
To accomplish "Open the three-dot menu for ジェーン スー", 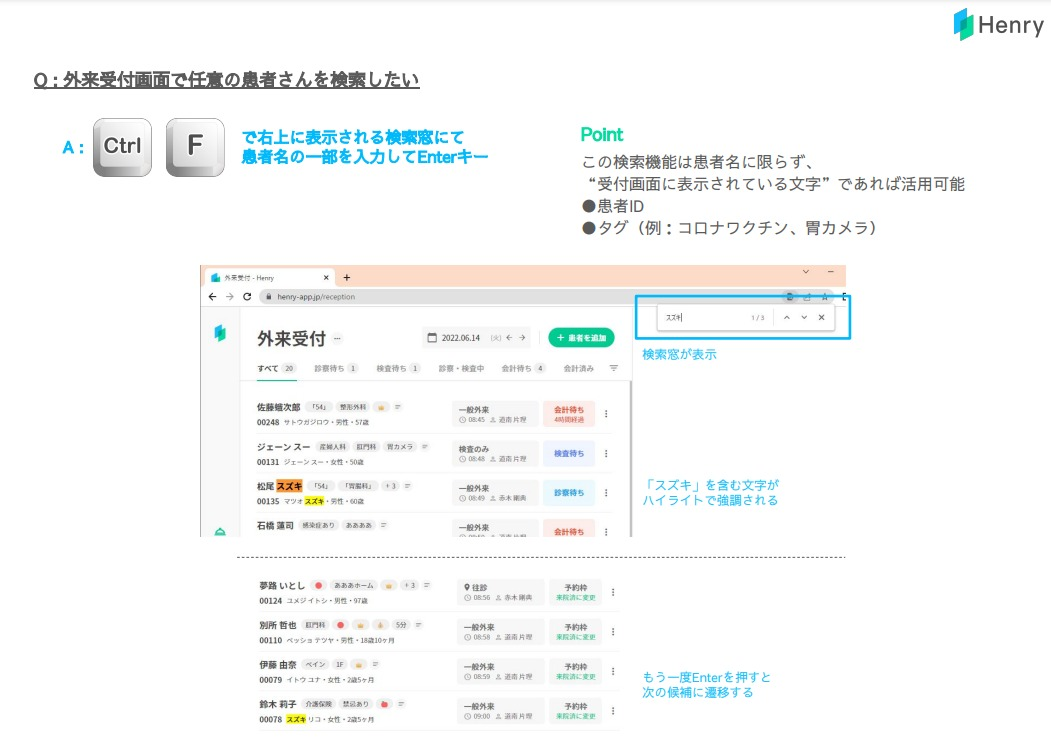I will 606,454.
